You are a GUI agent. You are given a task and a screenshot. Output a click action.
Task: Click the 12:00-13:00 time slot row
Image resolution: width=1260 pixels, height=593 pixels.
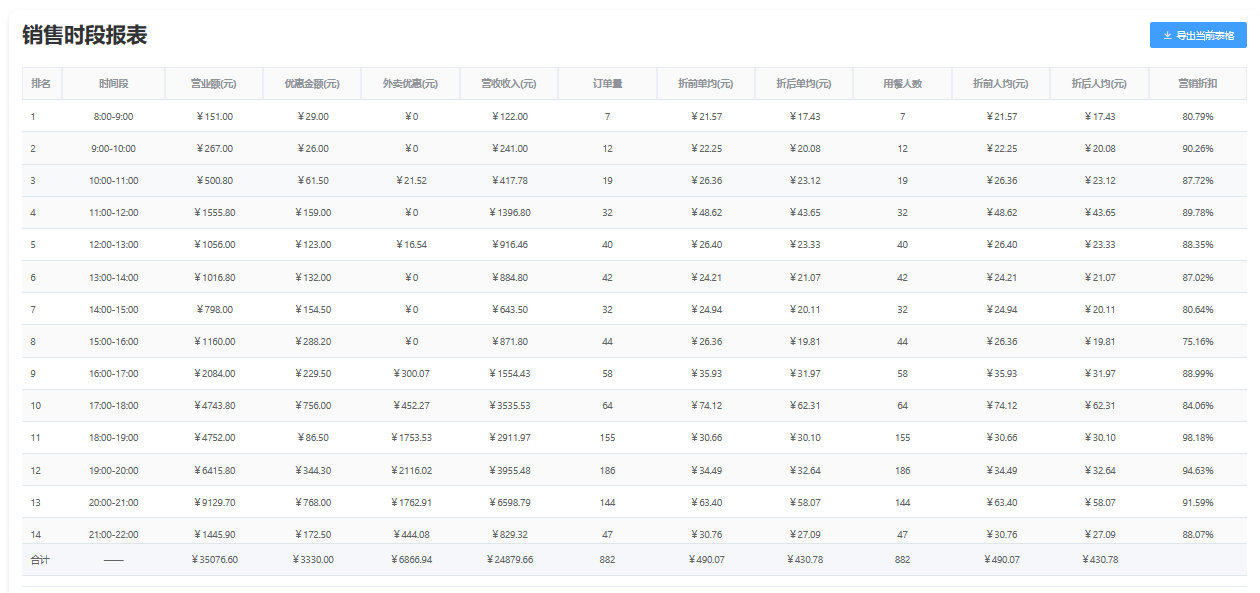[x=113, y=245]
